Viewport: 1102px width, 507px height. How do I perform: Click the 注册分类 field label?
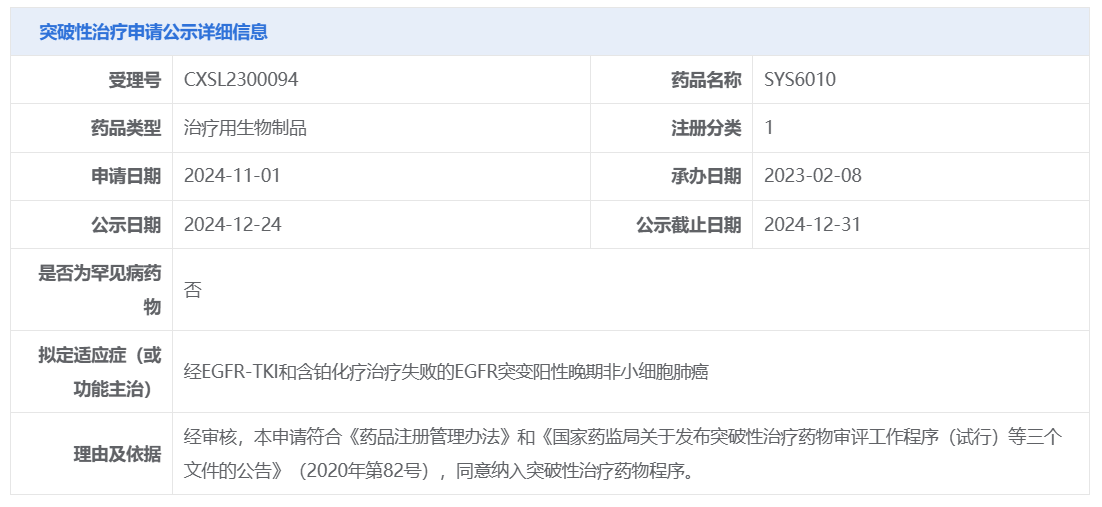pos(706,128)
